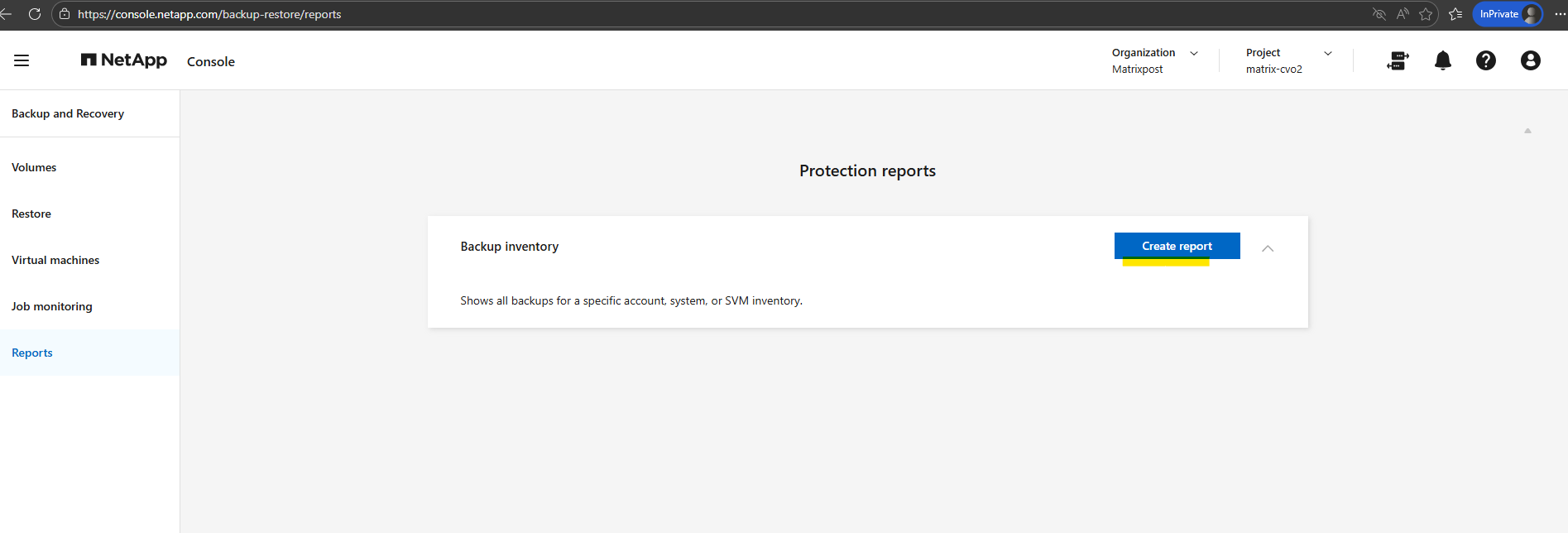Open the Restore sidebar item
Viewport: 1568px width, 533px height.
tap(31, 214)
